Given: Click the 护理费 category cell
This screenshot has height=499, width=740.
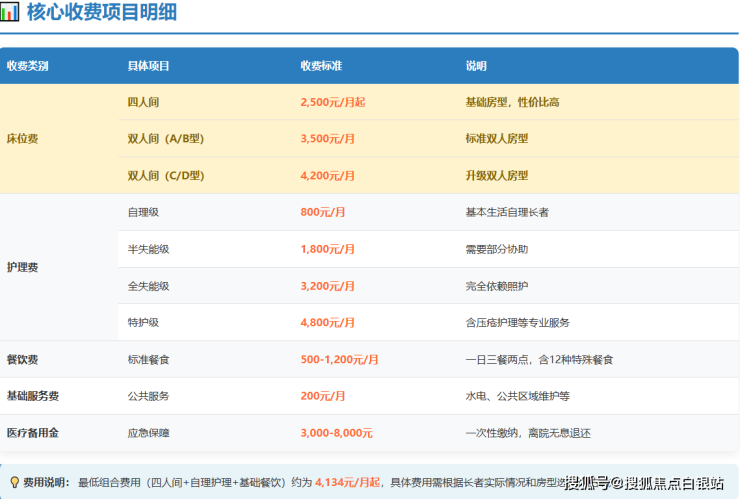Looking at the screenshot, I should 23,267.
